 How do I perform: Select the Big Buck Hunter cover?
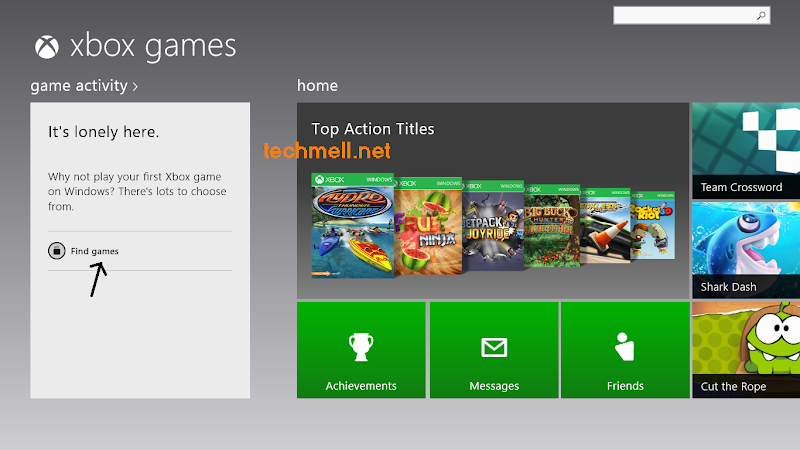(x=552, y=226)
